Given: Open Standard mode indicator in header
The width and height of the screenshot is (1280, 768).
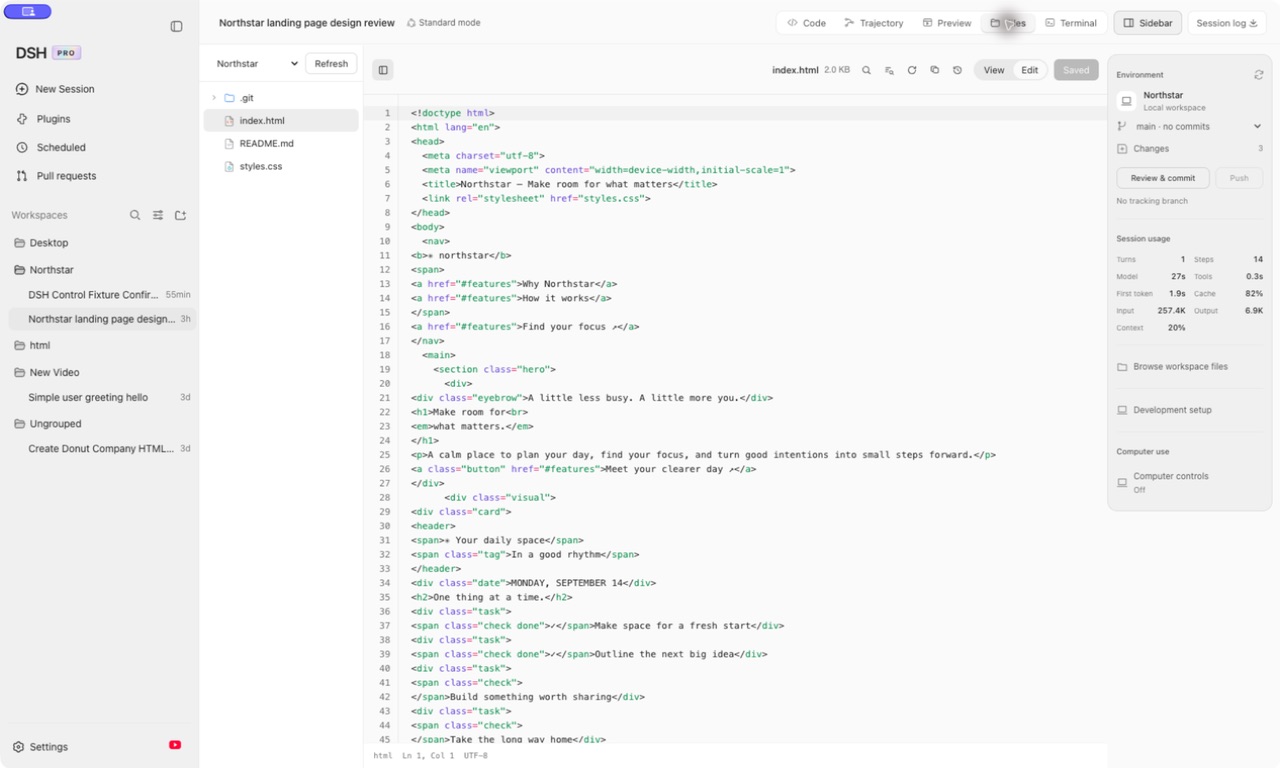Looking at the screenshot, I should click(x=444, y=23).
